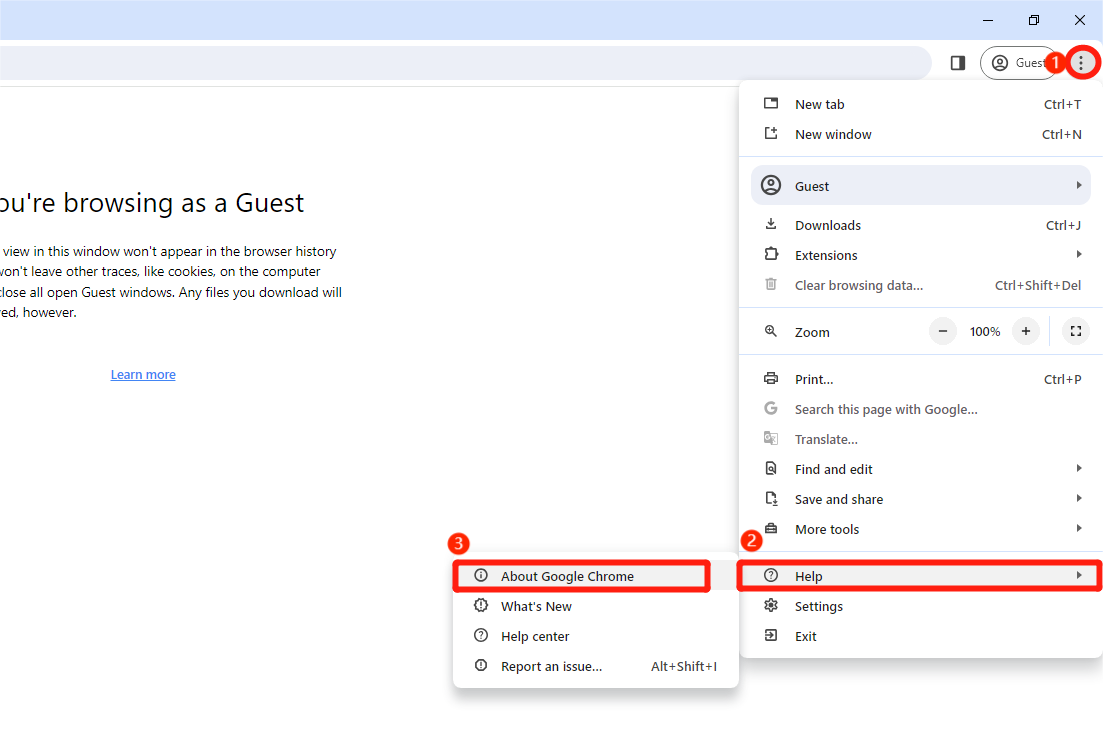The image size is (1103, 737).
Task: Click the fullscreen icon beside zoom controls
Action: 1075,331
